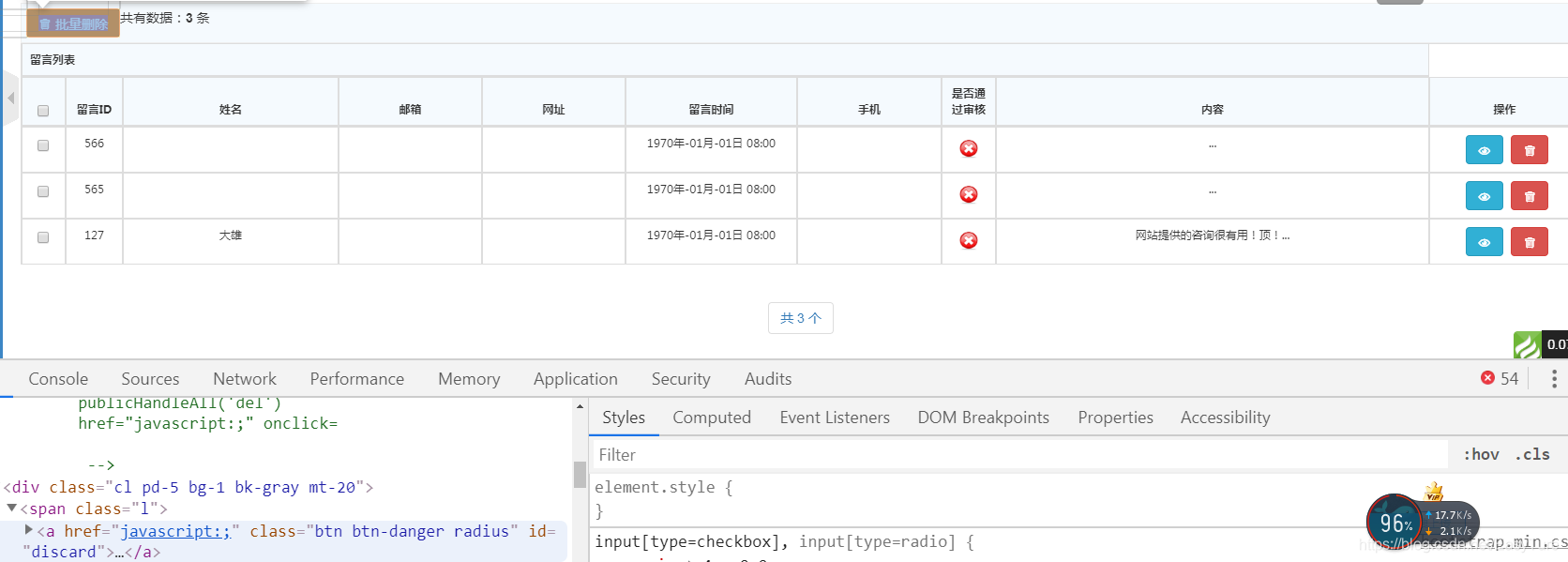
Task: Delete message 565 with the trash button
Action: [x=1530, y=196]
